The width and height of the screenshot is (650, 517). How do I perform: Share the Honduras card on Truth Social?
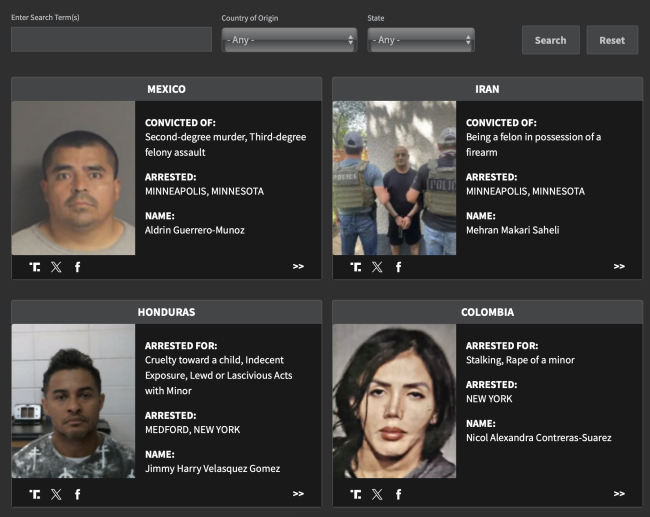coord(35,494)
